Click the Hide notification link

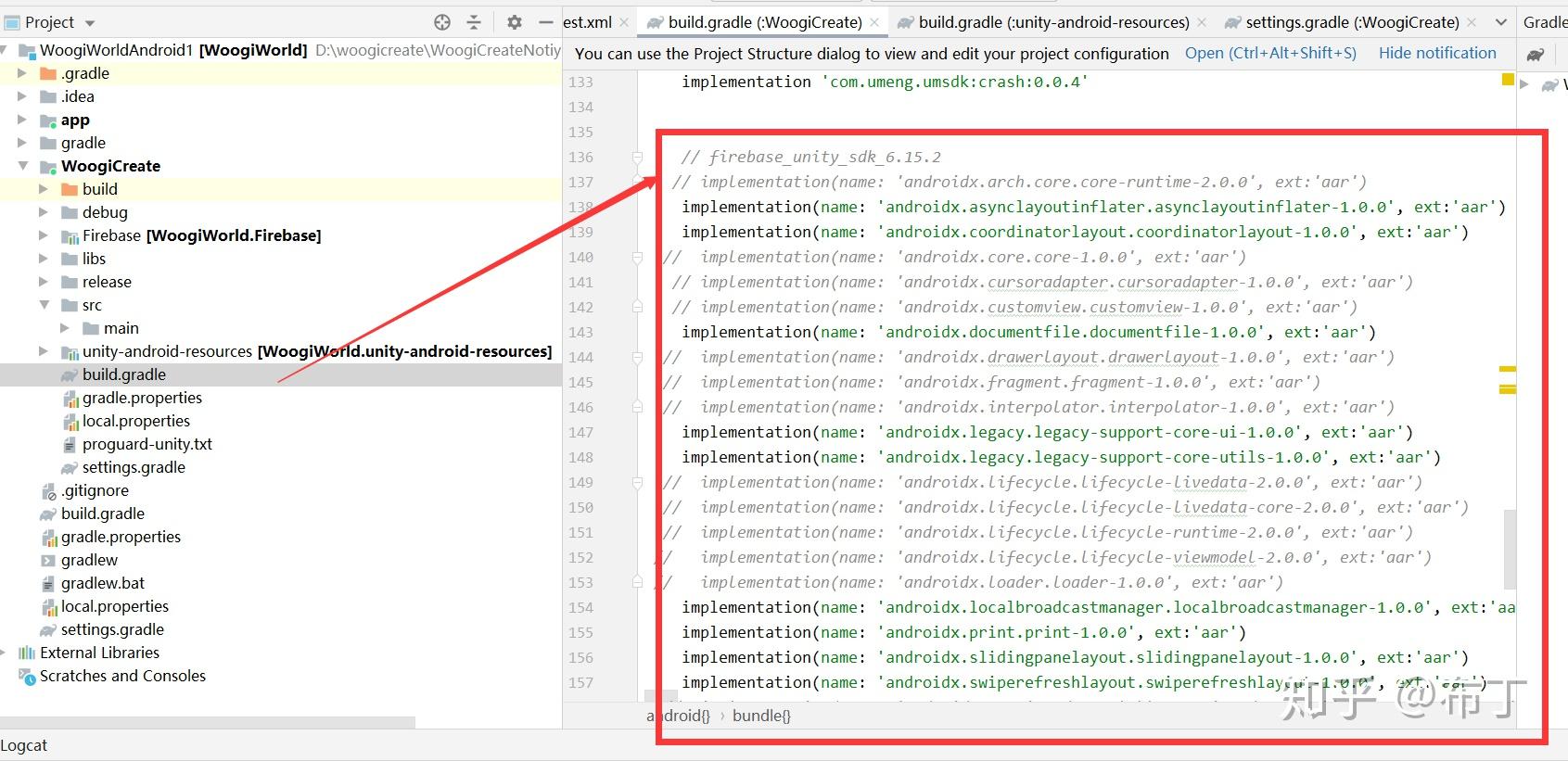click(1437, 54)
